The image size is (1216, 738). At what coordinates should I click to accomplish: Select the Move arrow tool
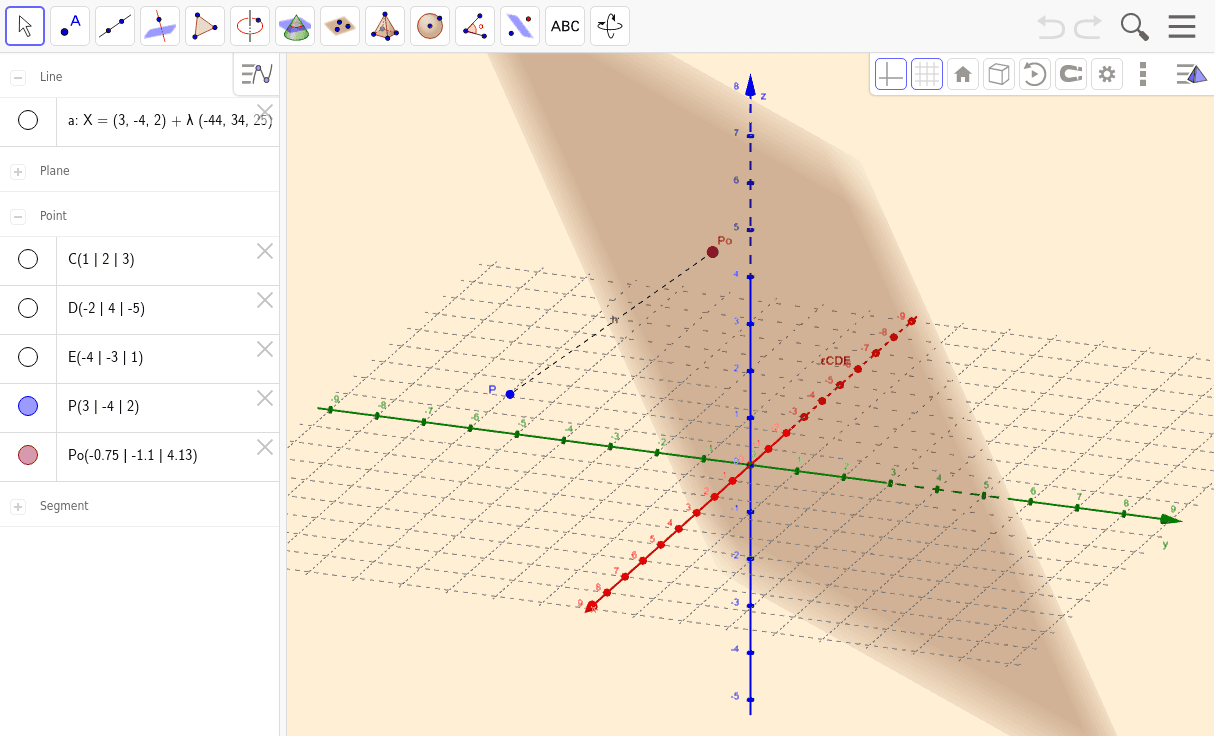point(25,26)
